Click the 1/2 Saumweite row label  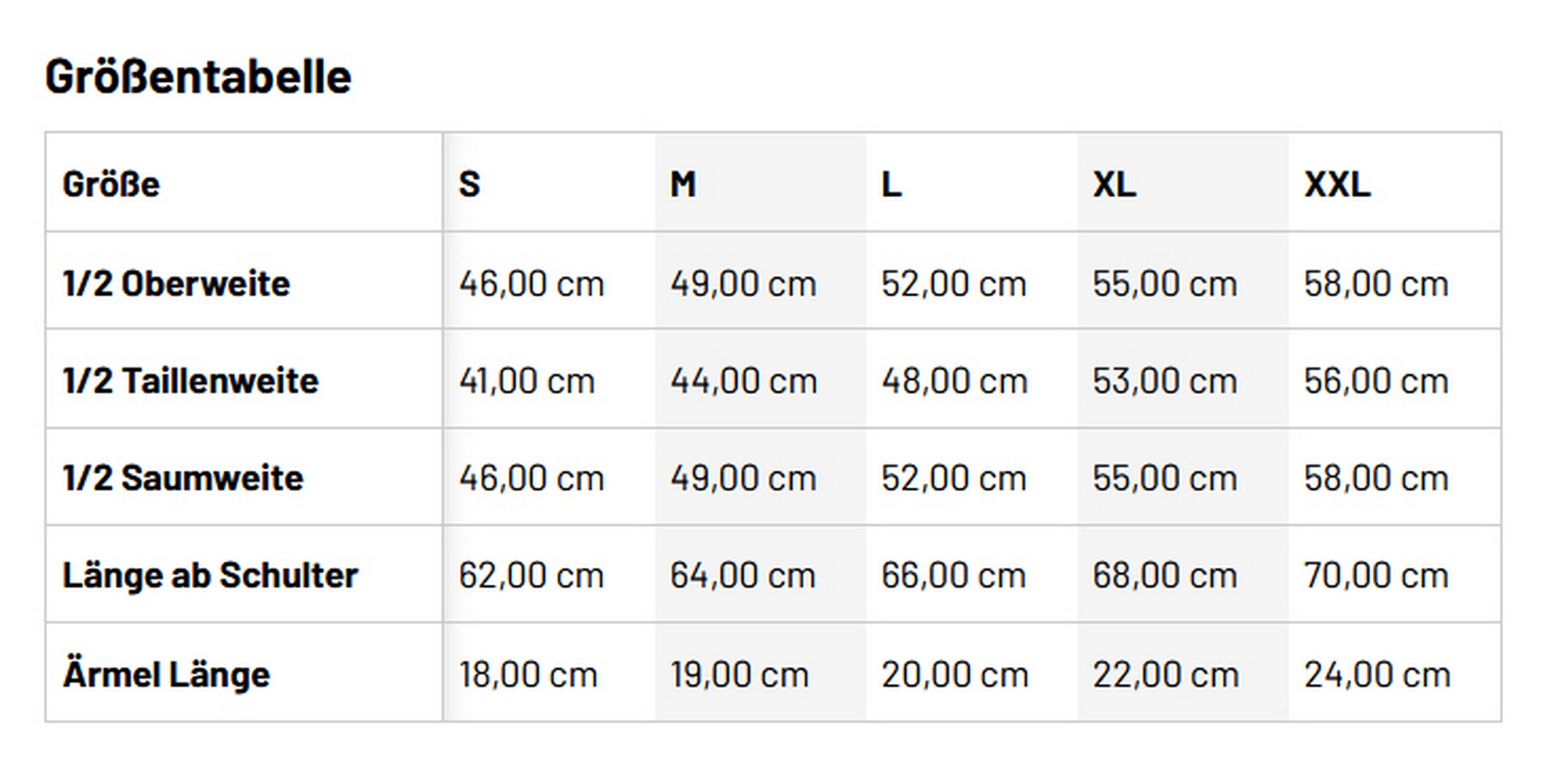click(x=183, y=478)
